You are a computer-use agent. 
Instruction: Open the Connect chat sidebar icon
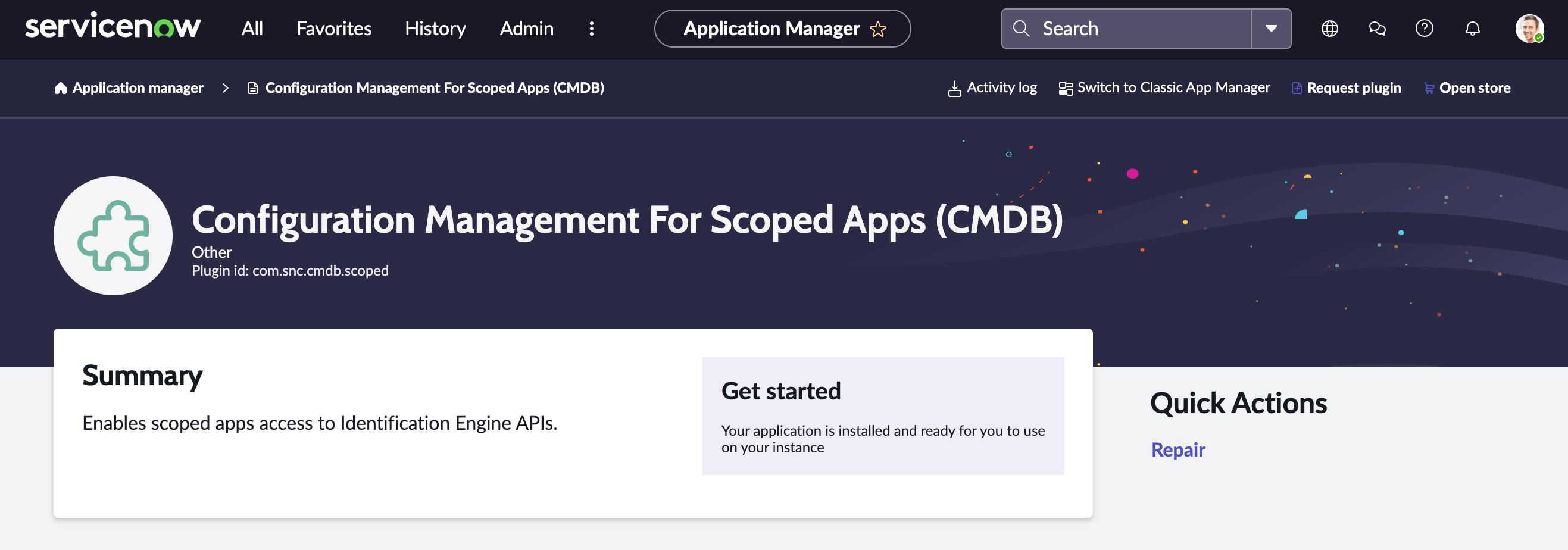click(1378, 28)
